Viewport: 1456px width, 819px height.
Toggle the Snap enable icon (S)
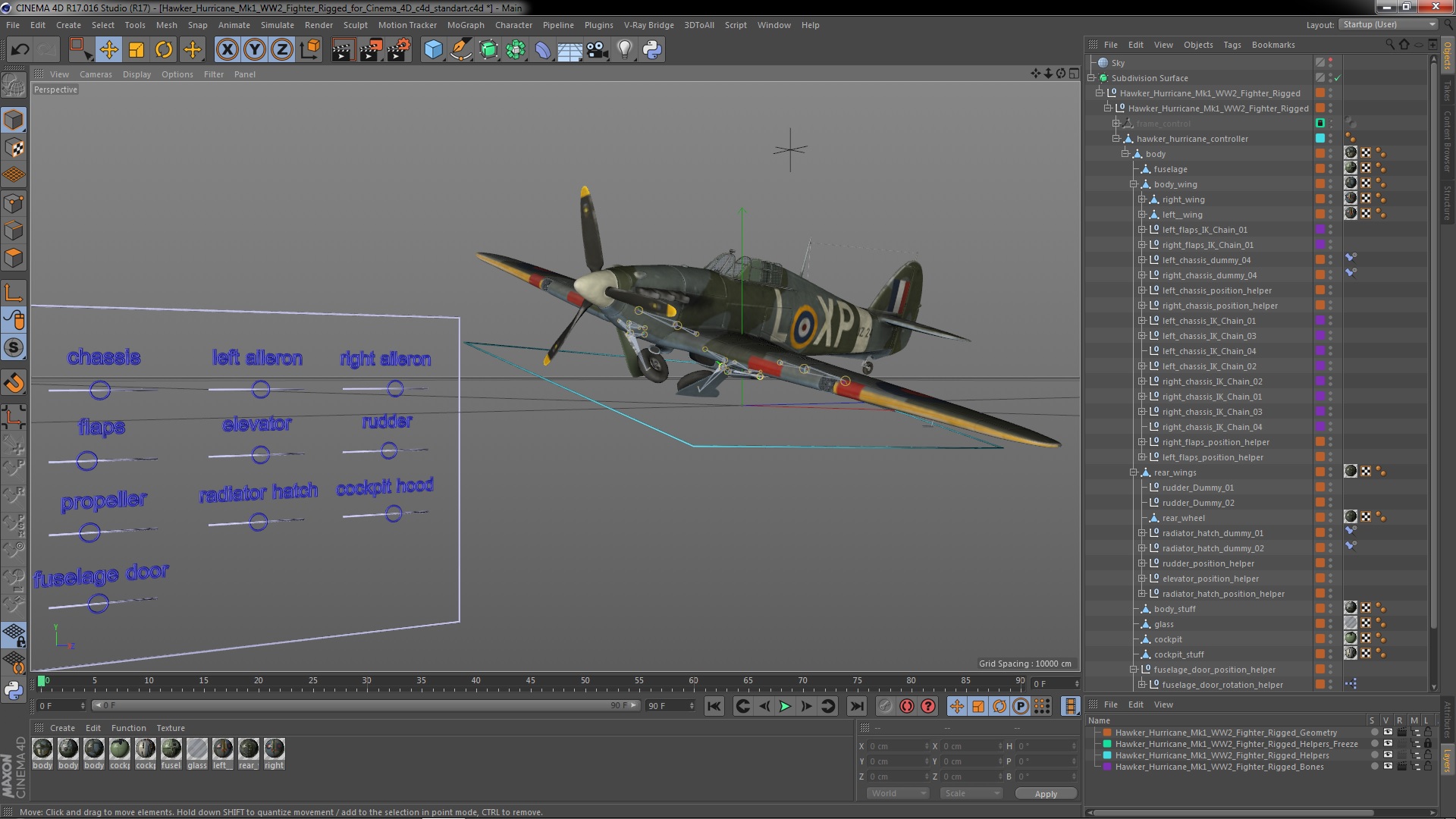[x=14, y=348]
